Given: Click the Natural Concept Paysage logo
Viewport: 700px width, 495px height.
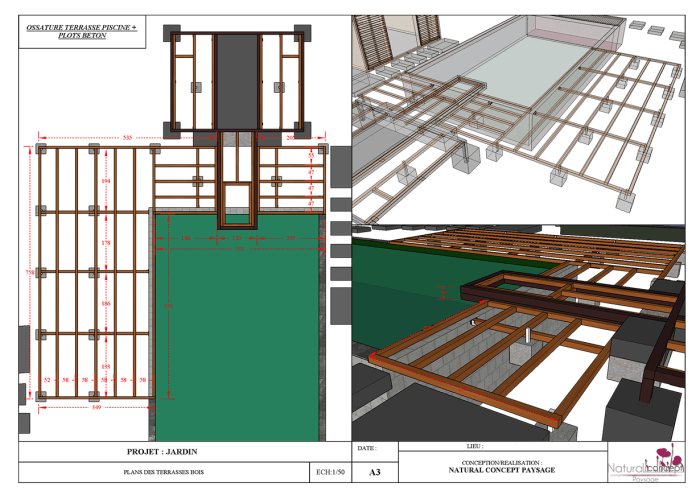Looking at the screenshot, I should (x=646, y=462).
